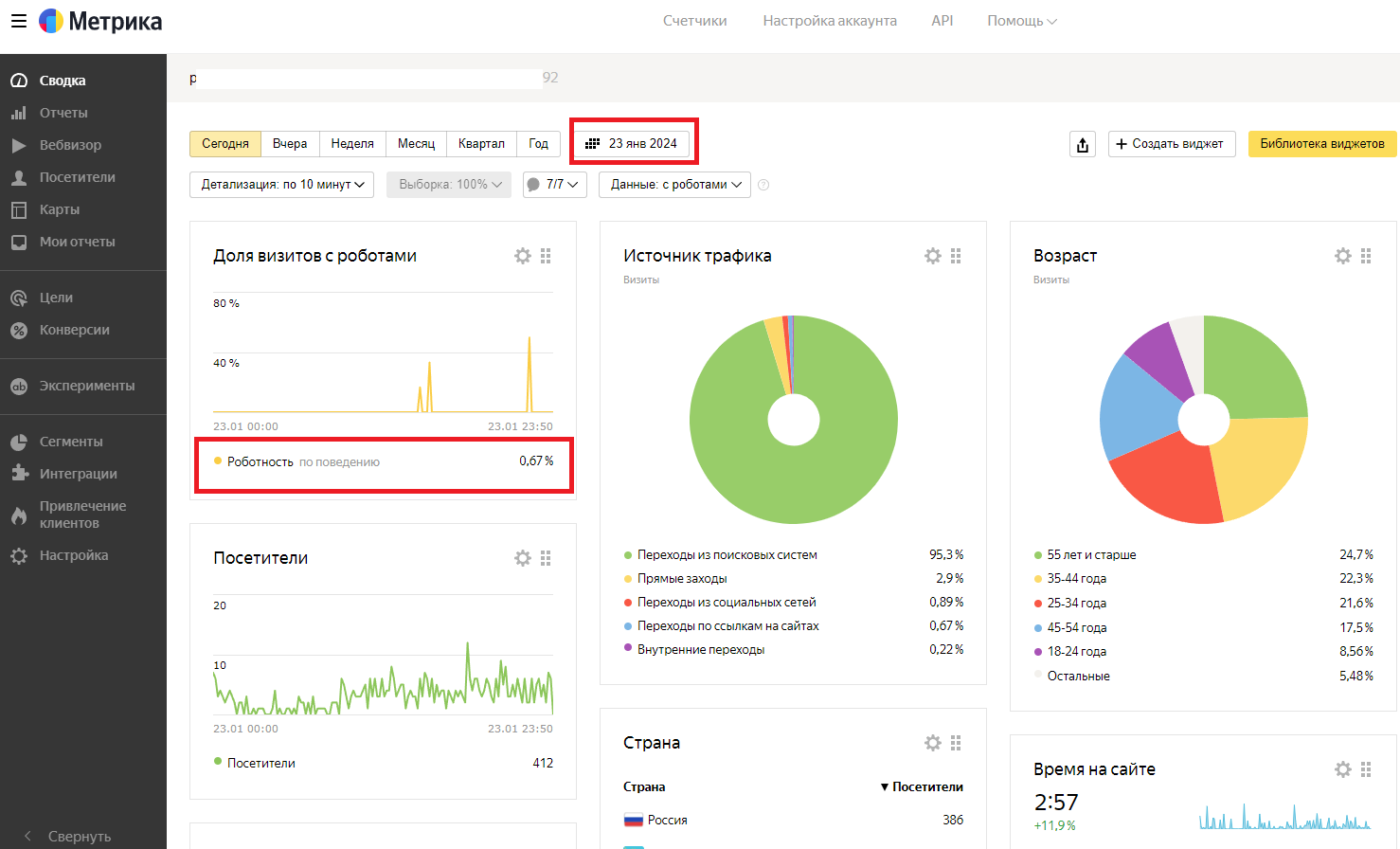
Task: Click 18-24 года legend item
Action: point(1077,652)
